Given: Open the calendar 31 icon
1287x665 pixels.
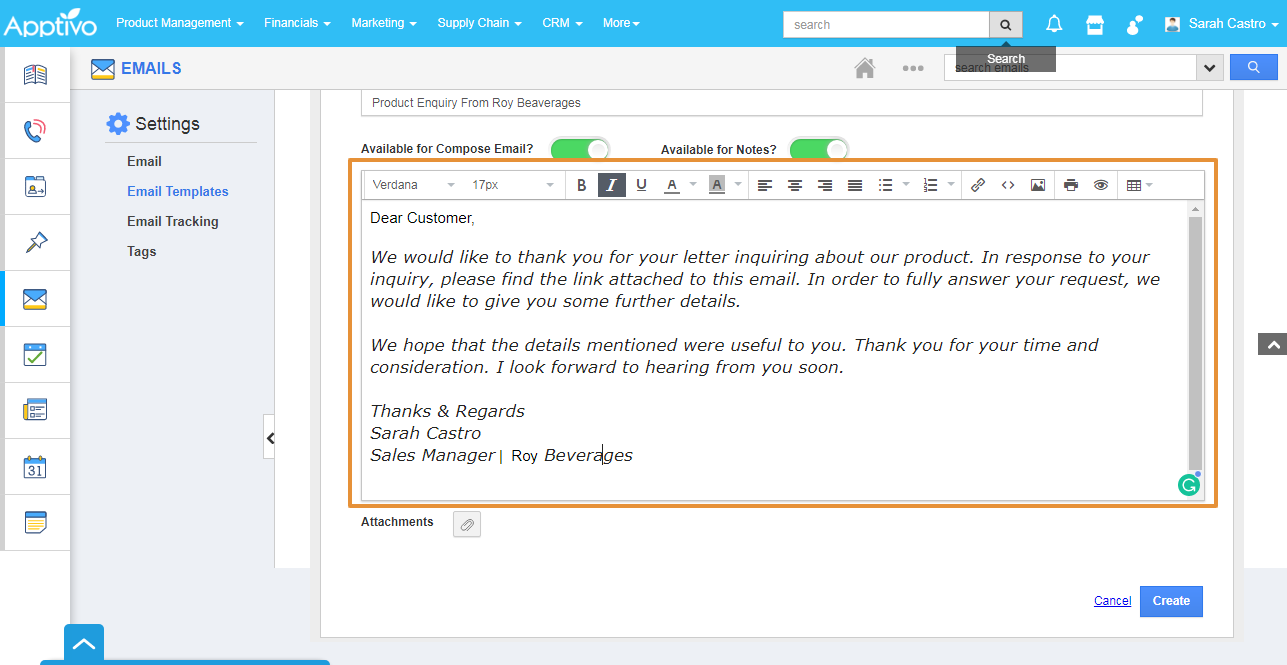Looking at the screenshot, I should 36,467.
